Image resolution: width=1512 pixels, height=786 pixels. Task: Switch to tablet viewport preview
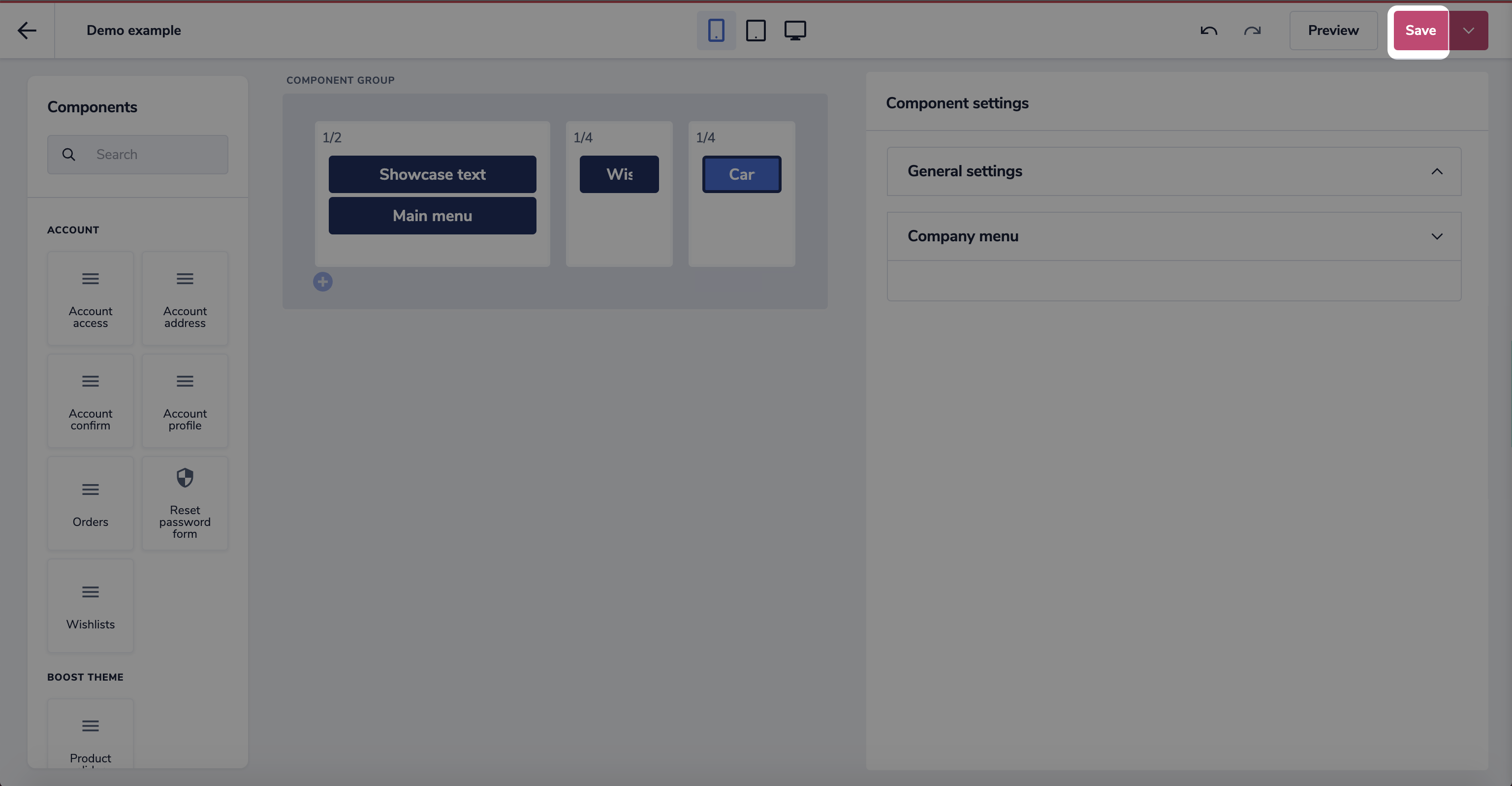click(x=756, y=30)
